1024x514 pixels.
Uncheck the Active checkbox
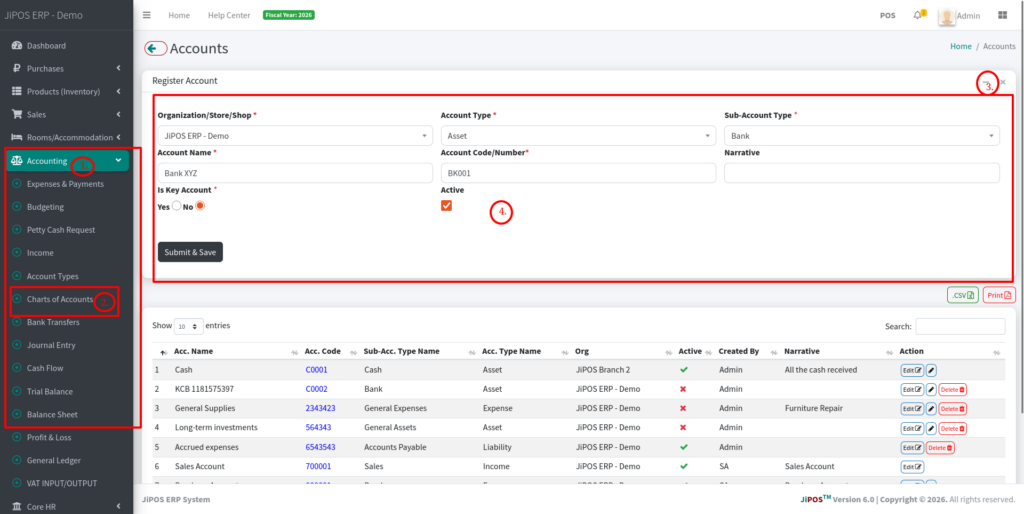point(447,206)
